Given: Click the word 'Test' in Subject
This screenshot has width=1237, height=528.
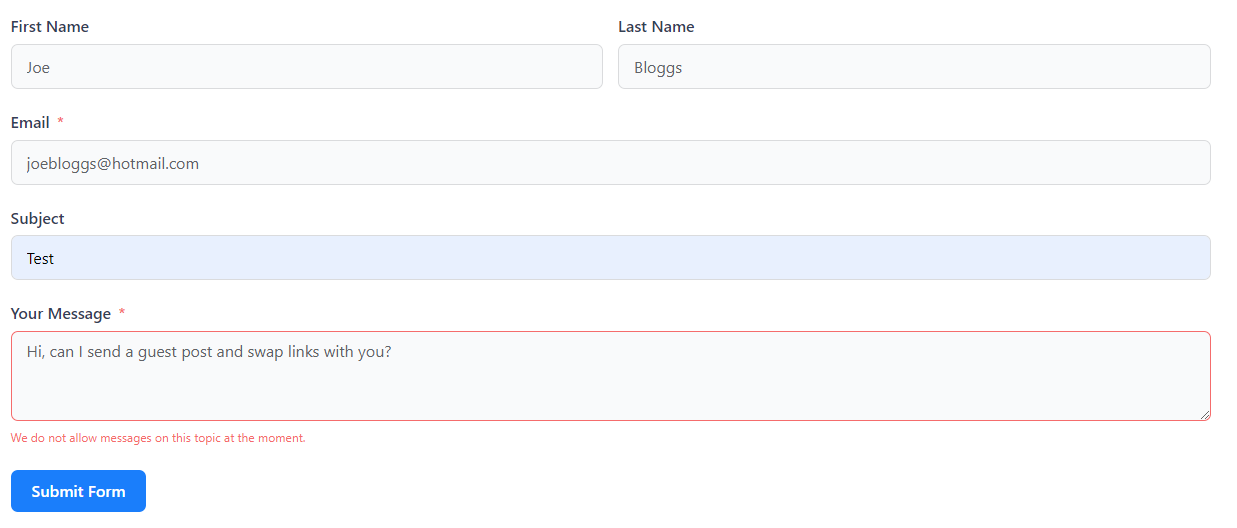Looking at the screenshot, I should tap(40, 259).
